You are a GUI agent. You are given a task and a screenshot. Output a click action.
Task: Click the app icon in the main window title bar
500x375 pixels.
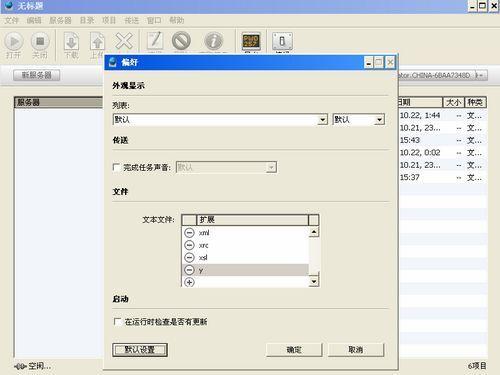coord(9,5)
